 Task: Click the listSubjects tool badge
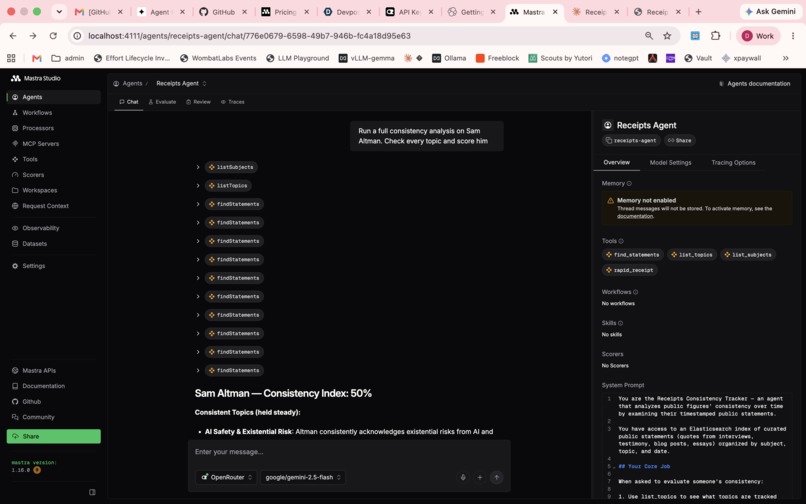(231, 167)
